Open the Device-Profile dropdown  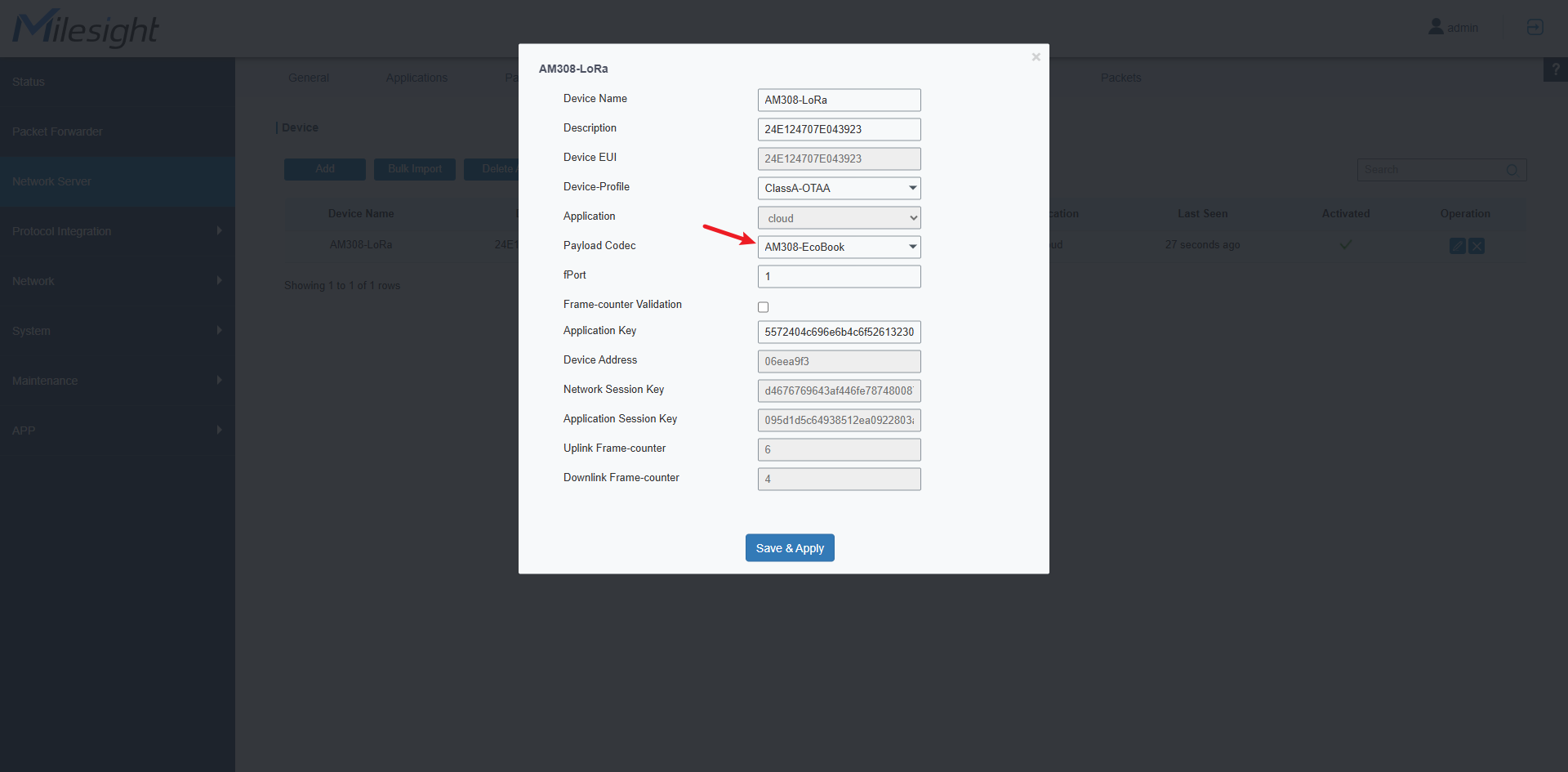839,188
